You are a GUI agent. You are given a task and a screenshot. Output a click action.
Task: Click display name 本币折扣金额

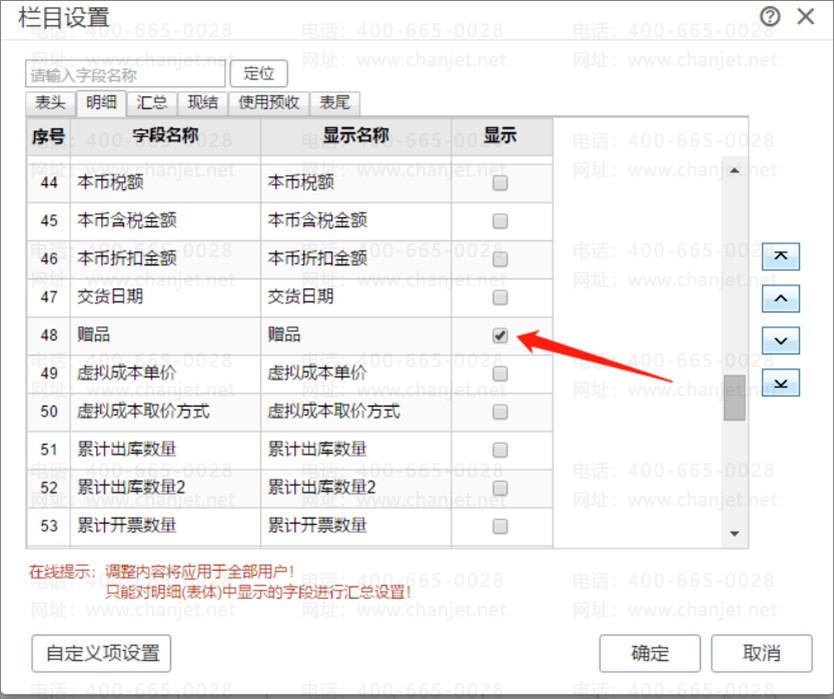click(x=356, y=259)
